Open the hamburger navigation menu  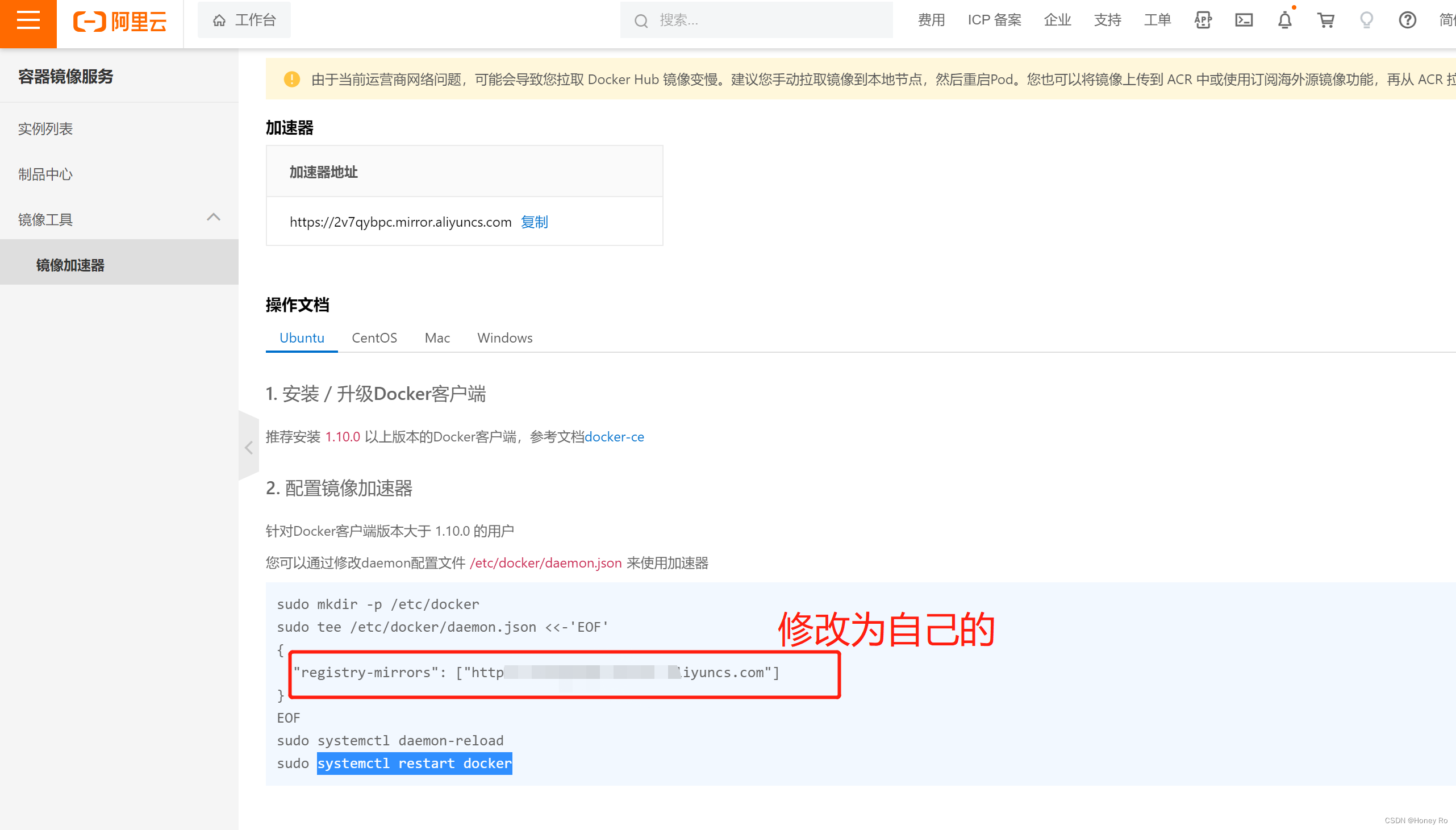[x=28, y=21]
